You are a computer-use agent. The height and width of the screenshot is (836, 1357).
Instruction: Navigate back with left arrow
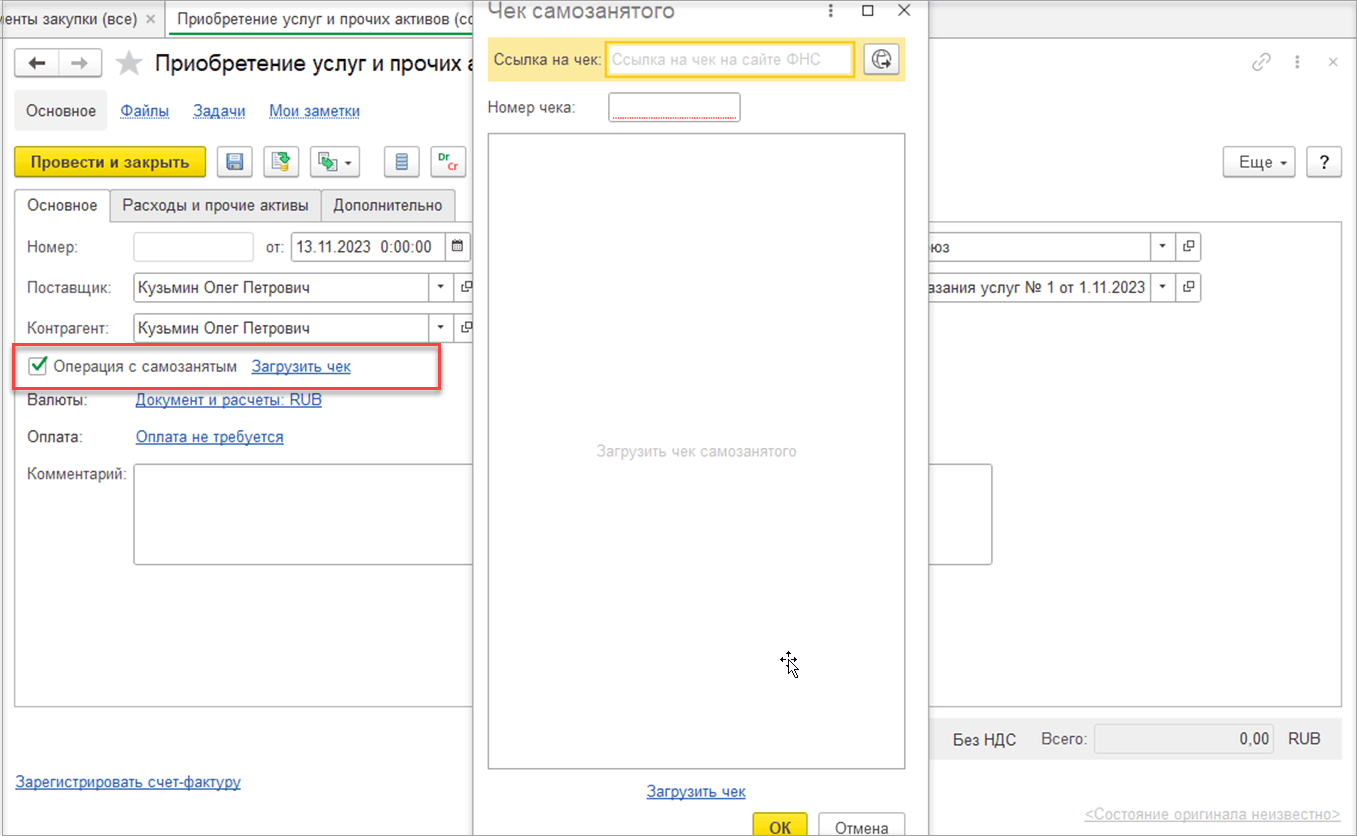(37, 63)
